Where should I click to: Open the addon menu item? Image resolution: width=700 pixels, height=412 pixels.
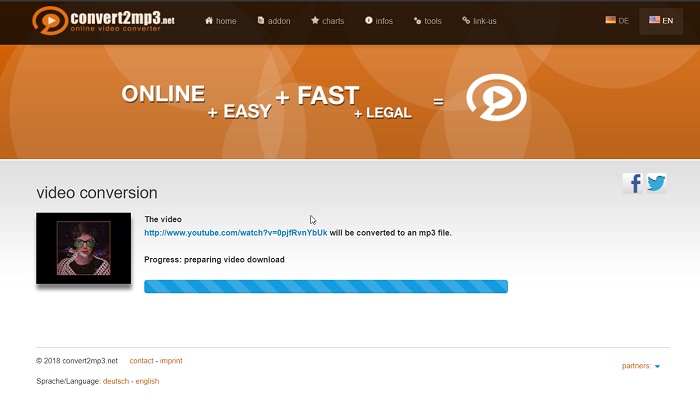[x=274, y=21]
